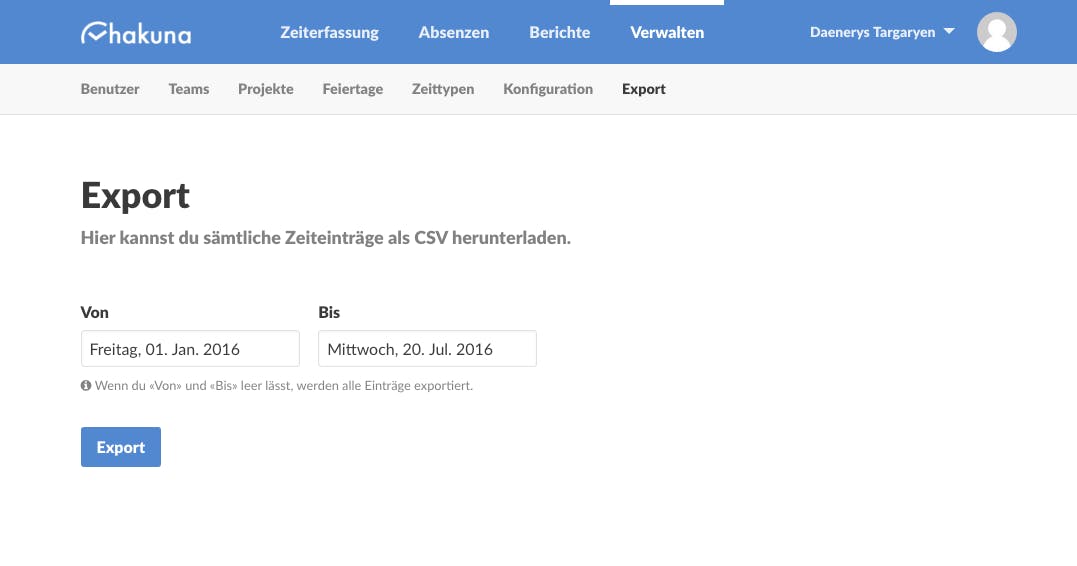Viewport: 1077px width, 566px height.
Task: Select the Export subnavigation item
Action: pyautogui.click(x=644, y=89)
